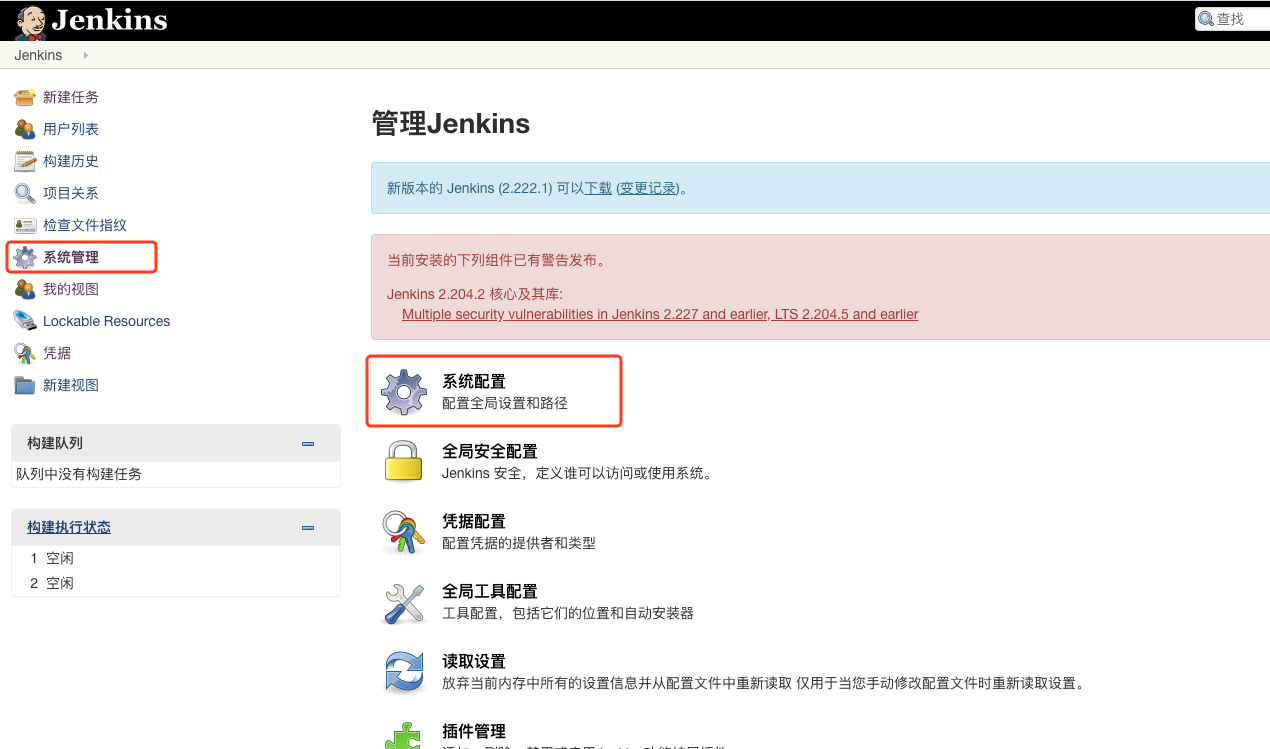Viewport: 1270px width, 749px height.
Task: Open the Multiple security vulnerabilities link
Action: (x=660, y=314)
